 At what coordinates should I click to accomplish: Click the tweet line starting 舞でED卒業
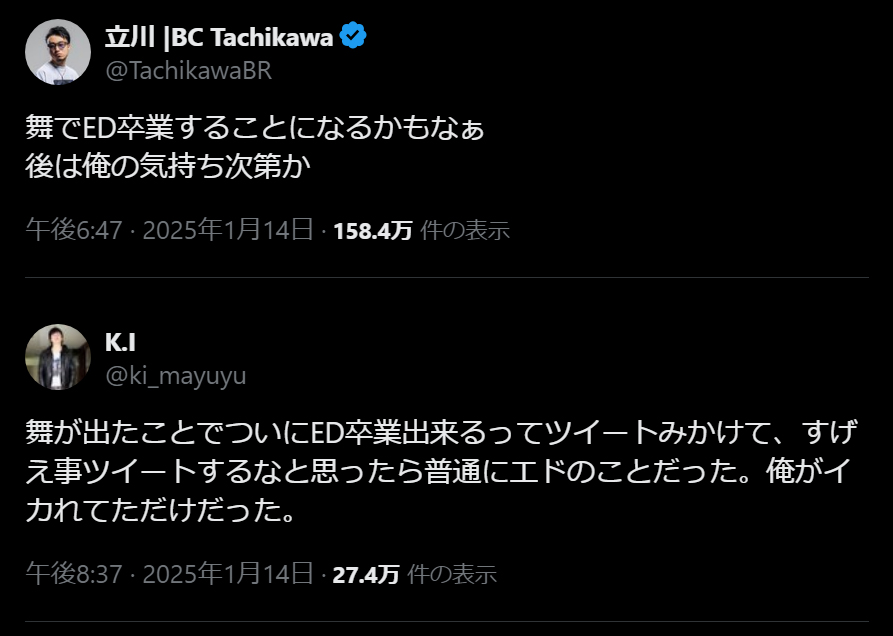[x=261, y=130]
